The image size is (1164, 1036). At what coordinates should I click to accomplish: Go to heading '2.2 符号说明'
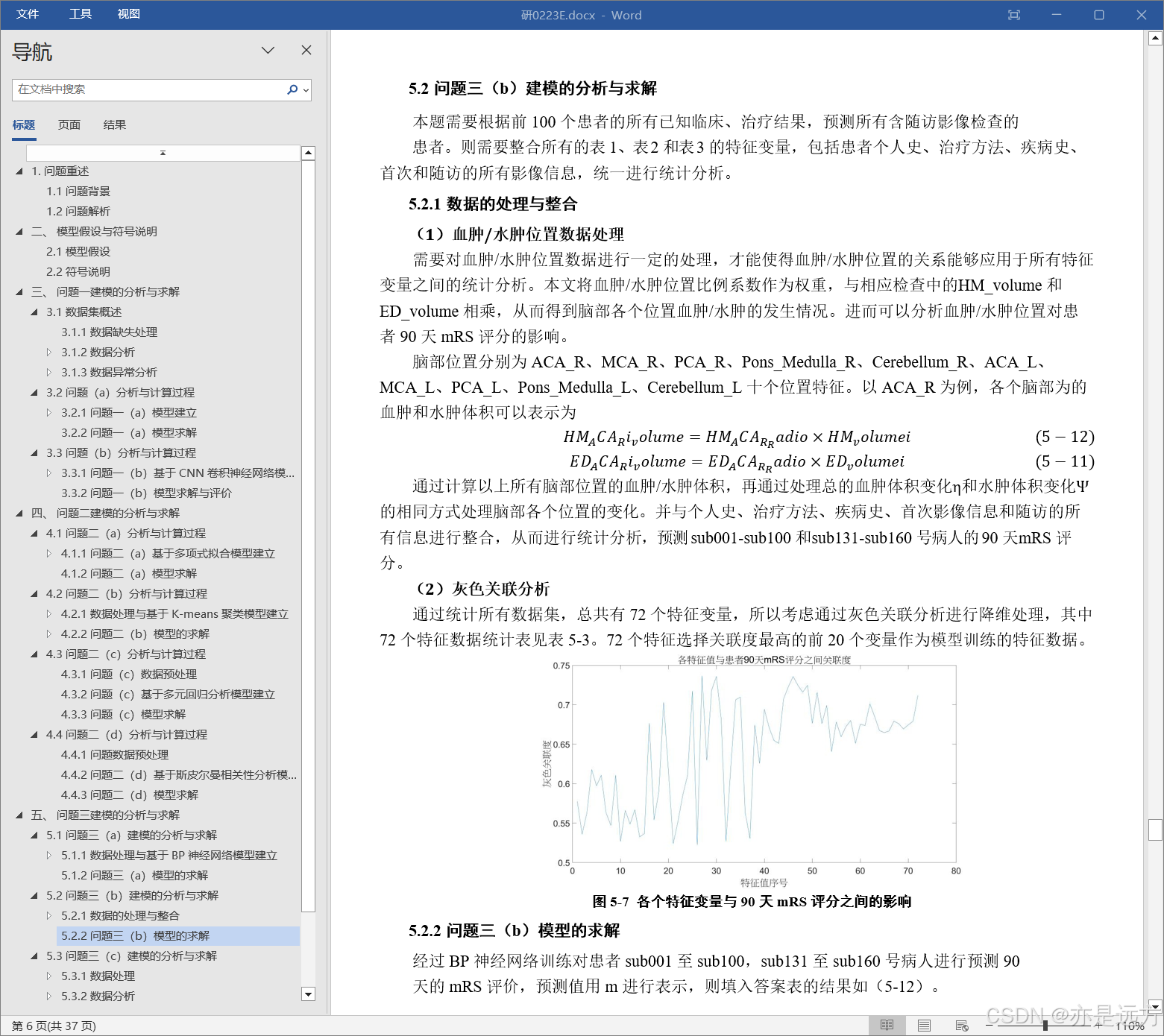78,272
